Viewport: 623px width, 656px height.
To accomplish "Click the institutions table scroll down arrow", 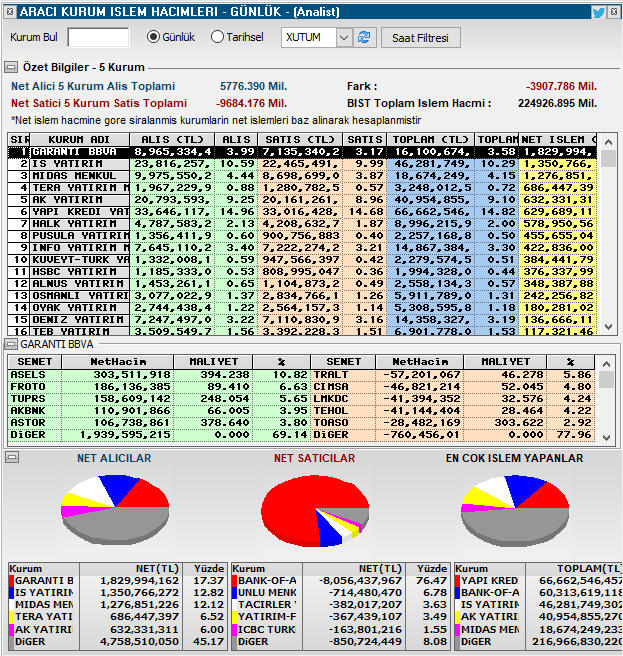I will 608,327.
